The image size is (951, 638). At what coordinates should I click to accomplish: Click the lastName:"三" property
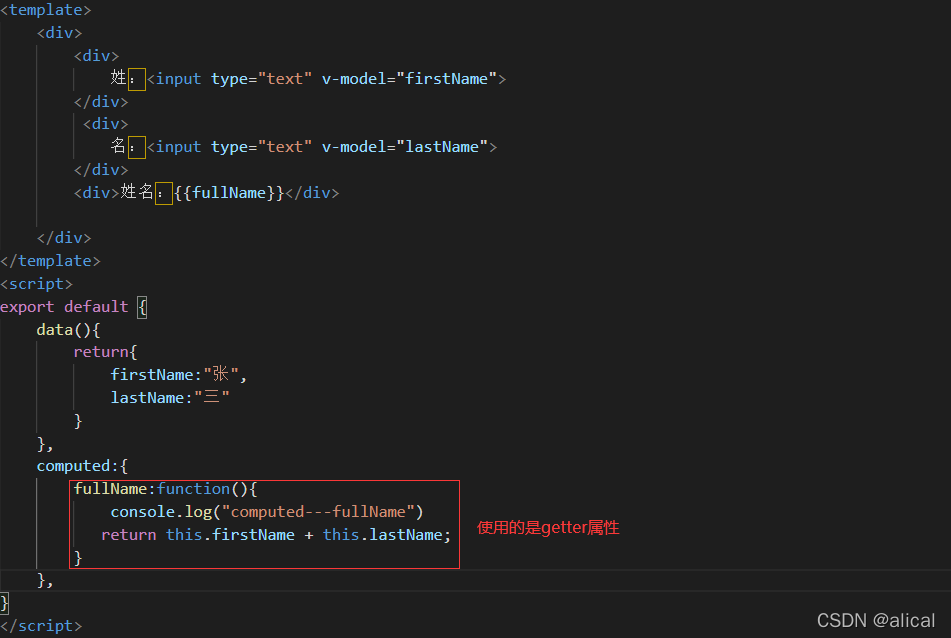[170, 398]
